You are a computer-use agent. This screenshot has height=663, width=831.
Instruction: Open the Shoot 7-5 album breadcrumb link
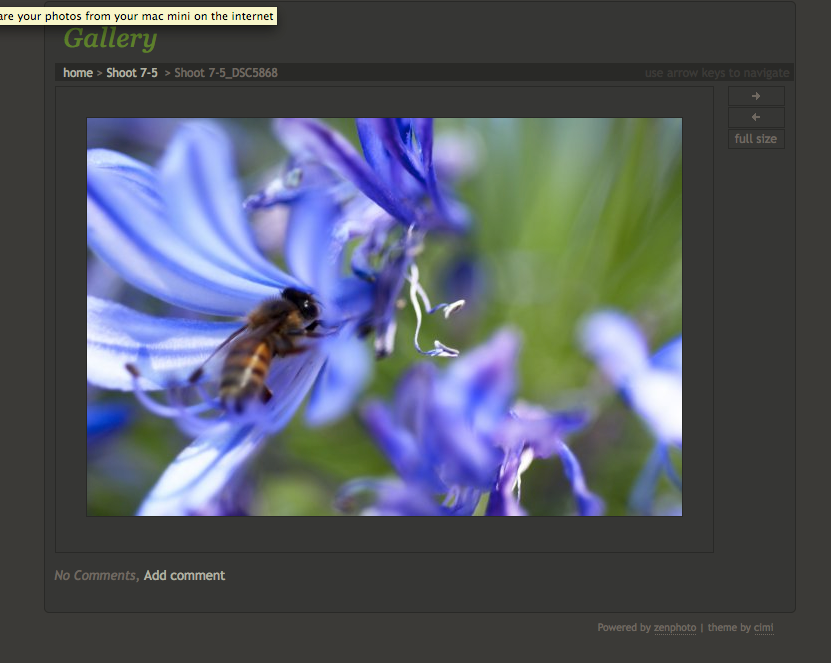point(129,72)
